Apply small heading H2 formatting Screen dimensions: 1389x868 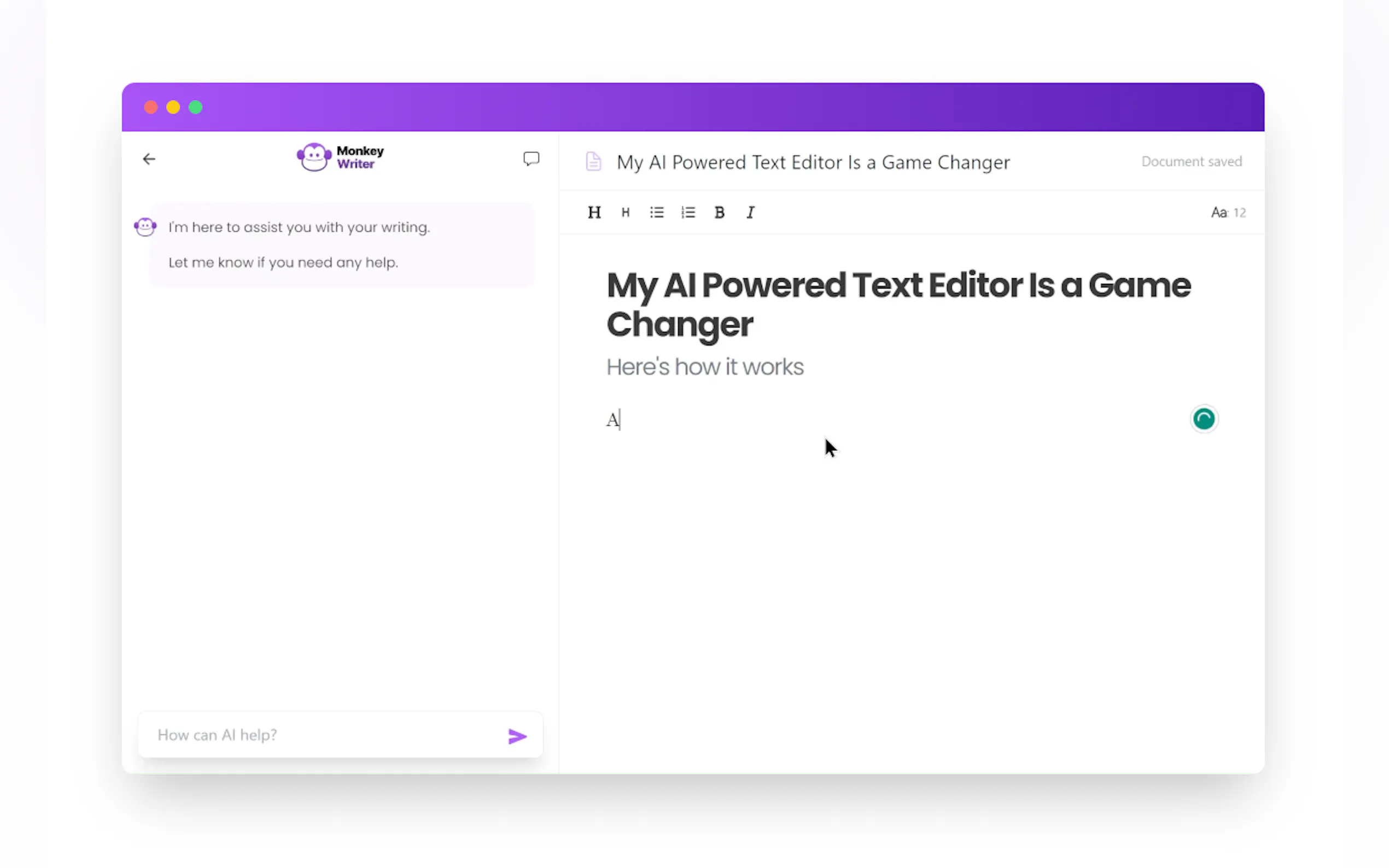point(625,213)
